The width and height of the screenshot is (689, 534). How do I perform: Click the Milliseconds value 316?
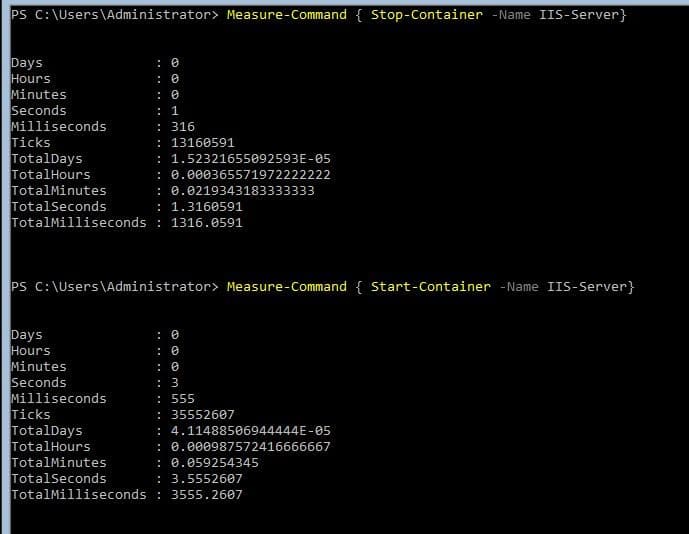pyautogui.click(x=183, y=127)
